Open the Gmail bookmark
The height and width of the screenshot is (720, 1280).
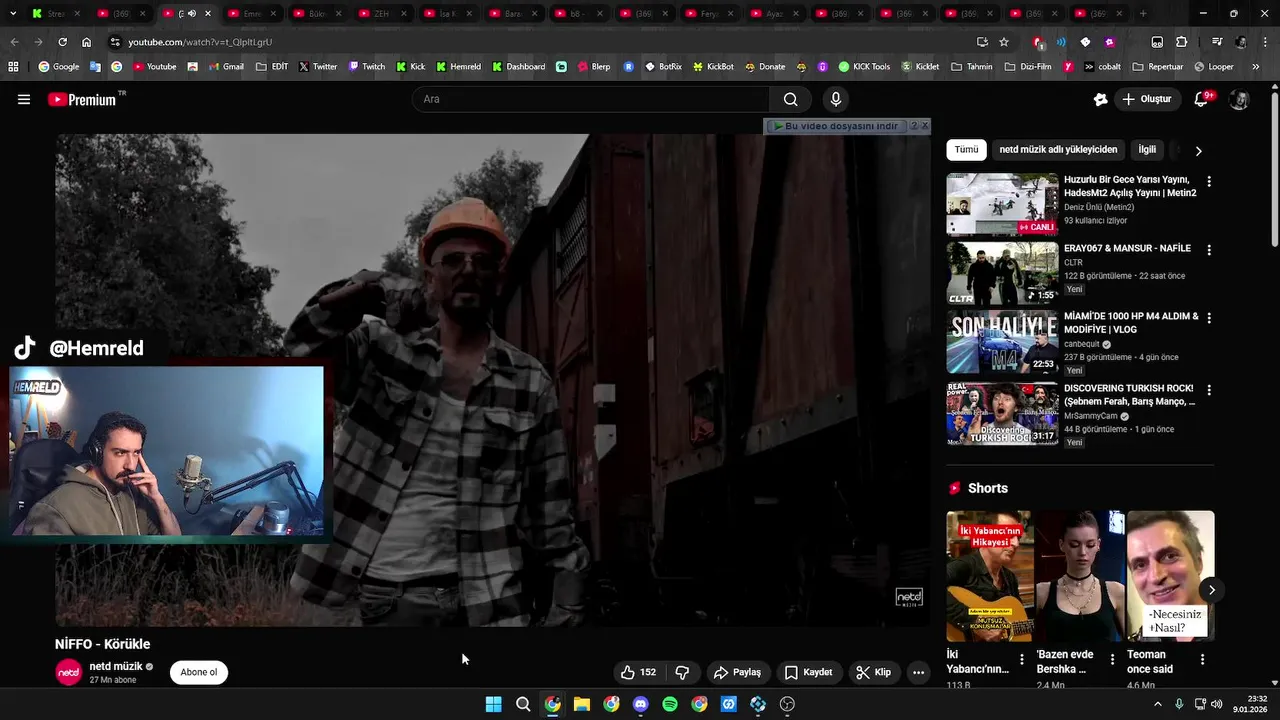[226, 67]
